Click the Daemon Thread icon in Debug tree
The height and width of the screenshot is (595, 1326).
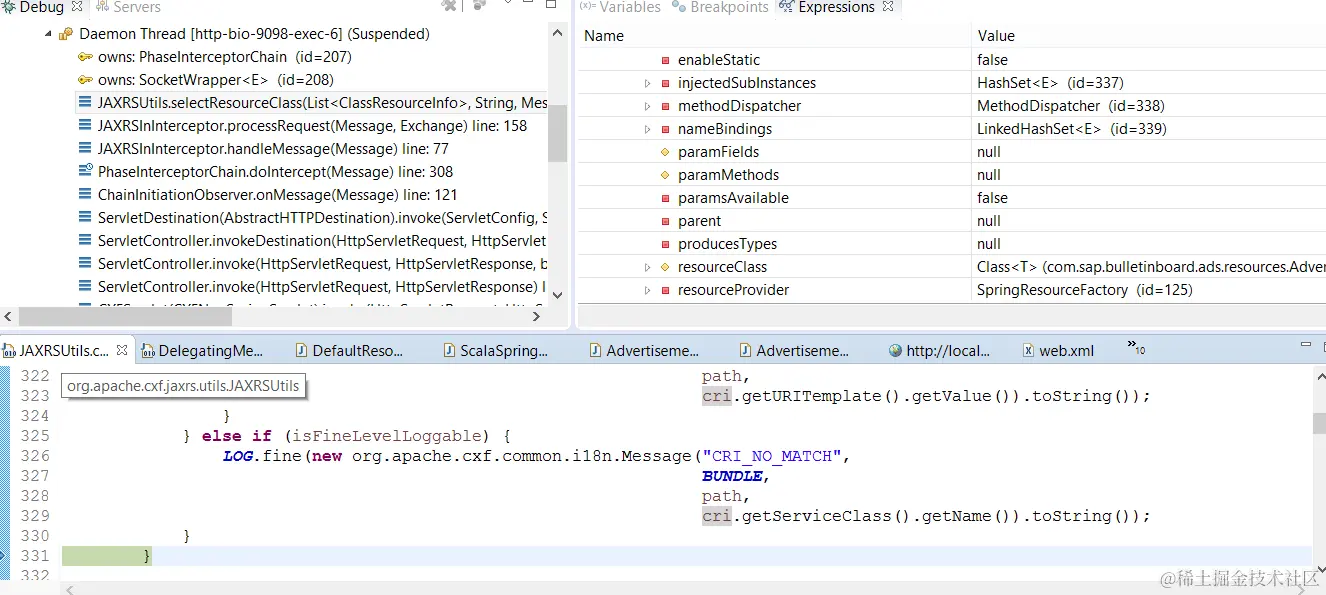pyautogui.click(x=66, y=34)
